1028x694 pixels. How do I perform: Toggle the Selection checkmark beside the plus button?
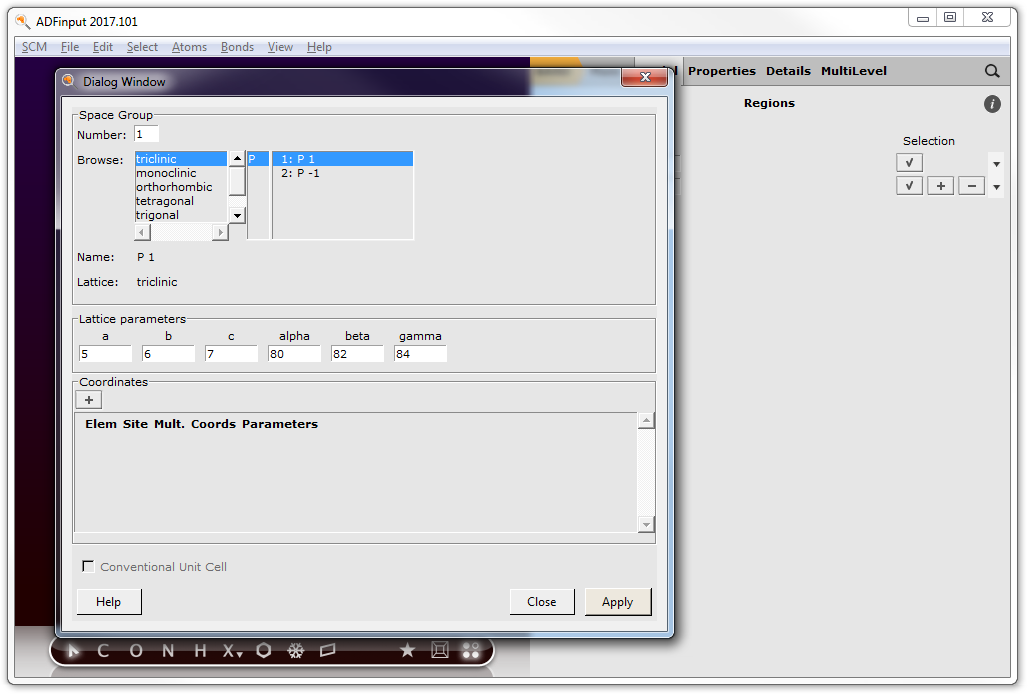click(909, 186)
